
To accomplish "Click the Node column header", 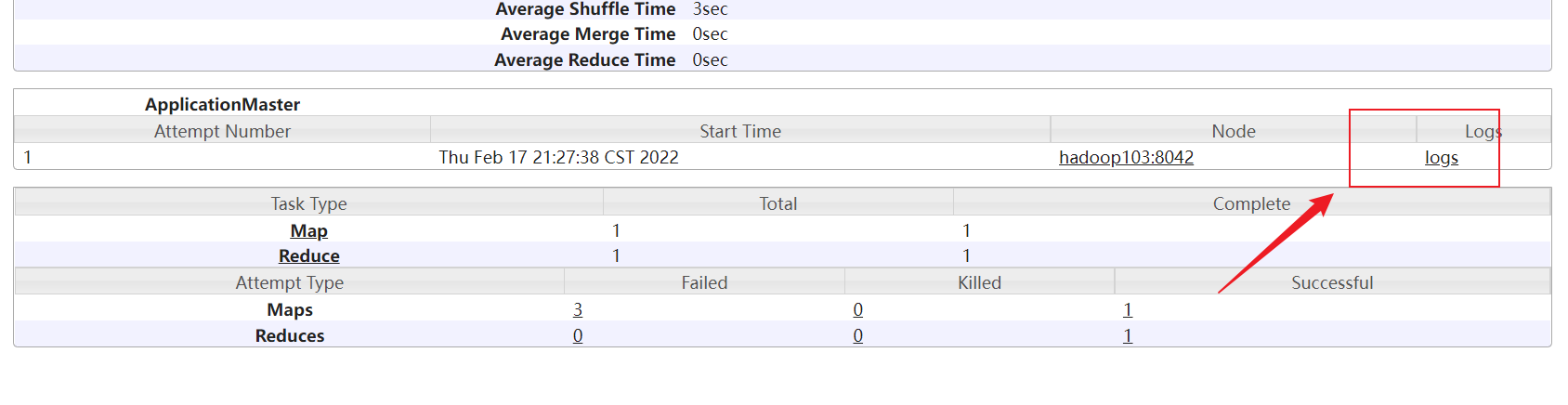I will tap(1234, 131).
